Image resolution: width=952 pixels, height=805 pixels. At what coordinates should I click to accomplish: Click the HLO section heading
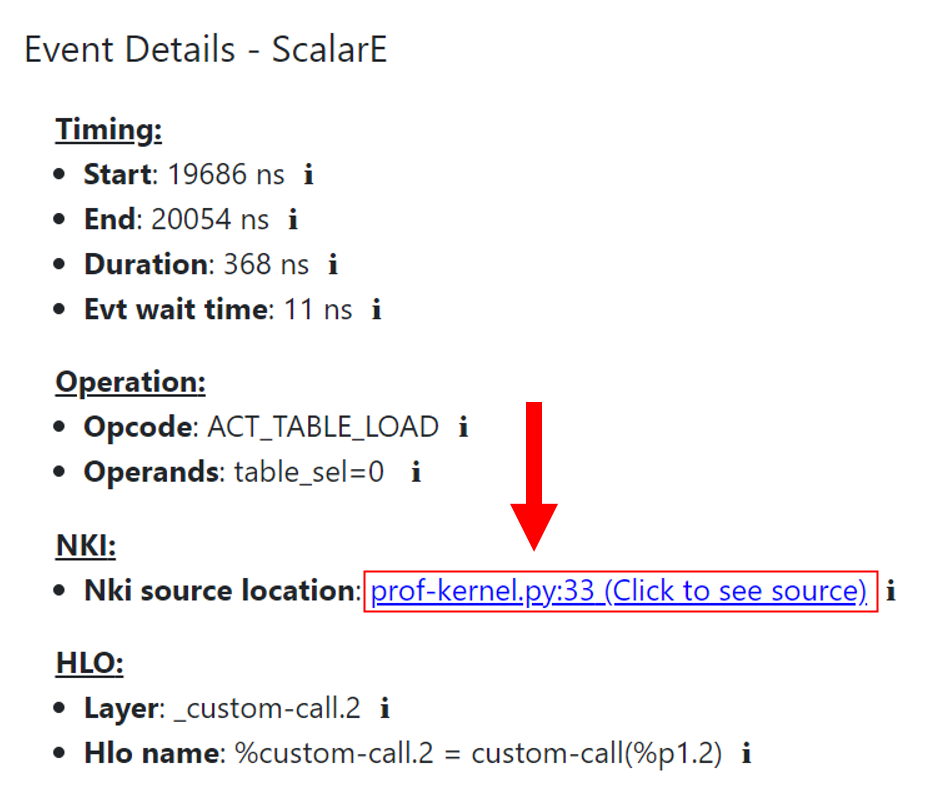click(88, 664)
